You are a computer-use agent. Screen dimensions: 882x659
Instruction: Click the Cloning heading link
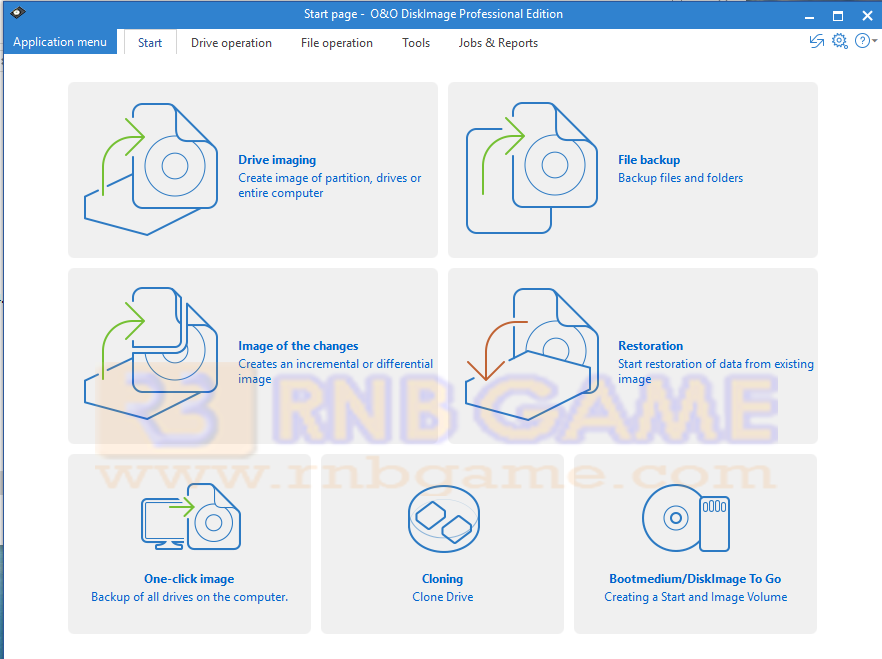443,579
